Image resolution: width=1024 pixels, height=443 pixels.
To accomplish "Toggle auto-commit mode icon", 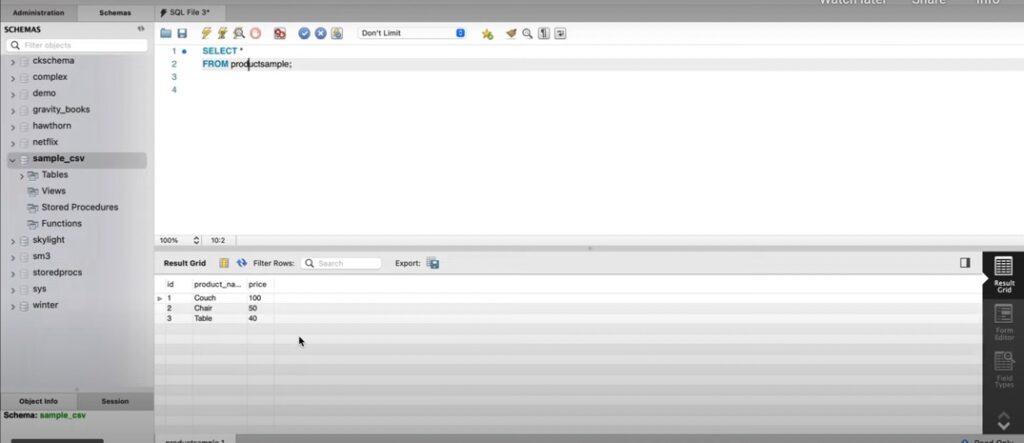I will coord(337,33).
